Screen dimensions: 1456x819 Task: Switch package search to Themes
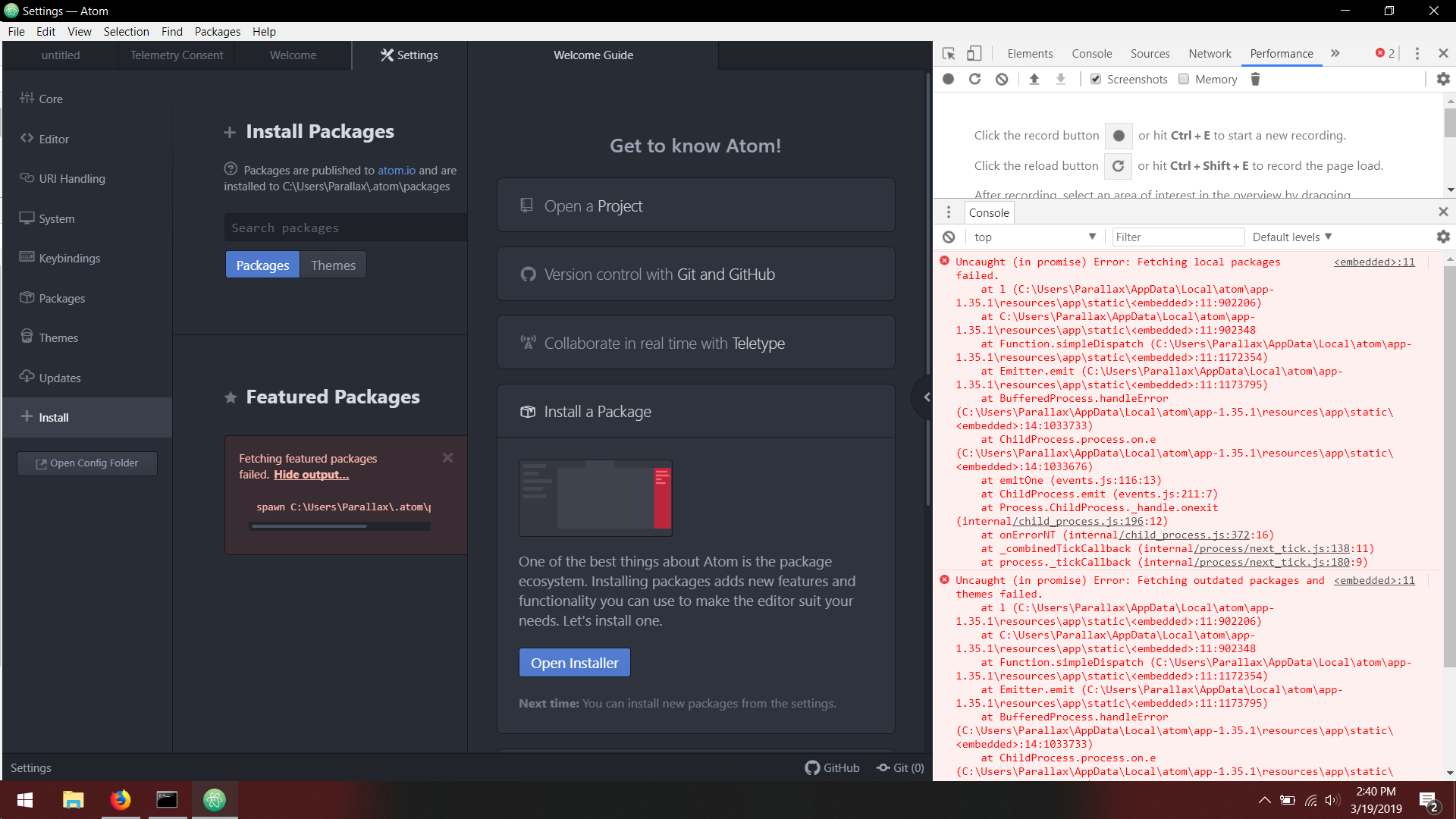(333, 265)
